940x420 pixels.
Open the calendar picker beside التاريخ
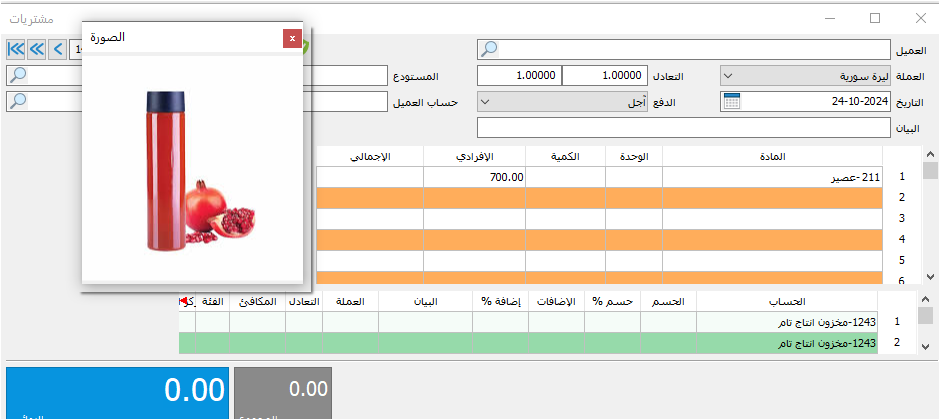click(731, 101)
